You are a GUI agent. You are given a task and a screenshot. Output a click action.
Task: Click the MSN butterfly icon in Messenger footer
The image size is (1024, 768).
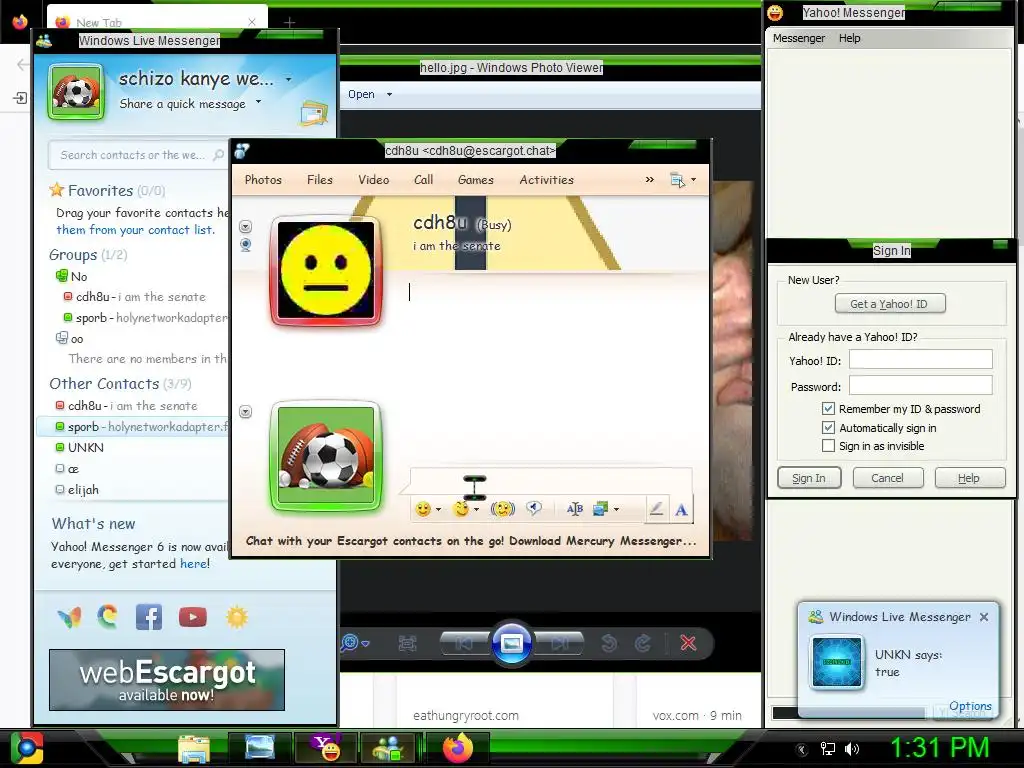point(69,617)
